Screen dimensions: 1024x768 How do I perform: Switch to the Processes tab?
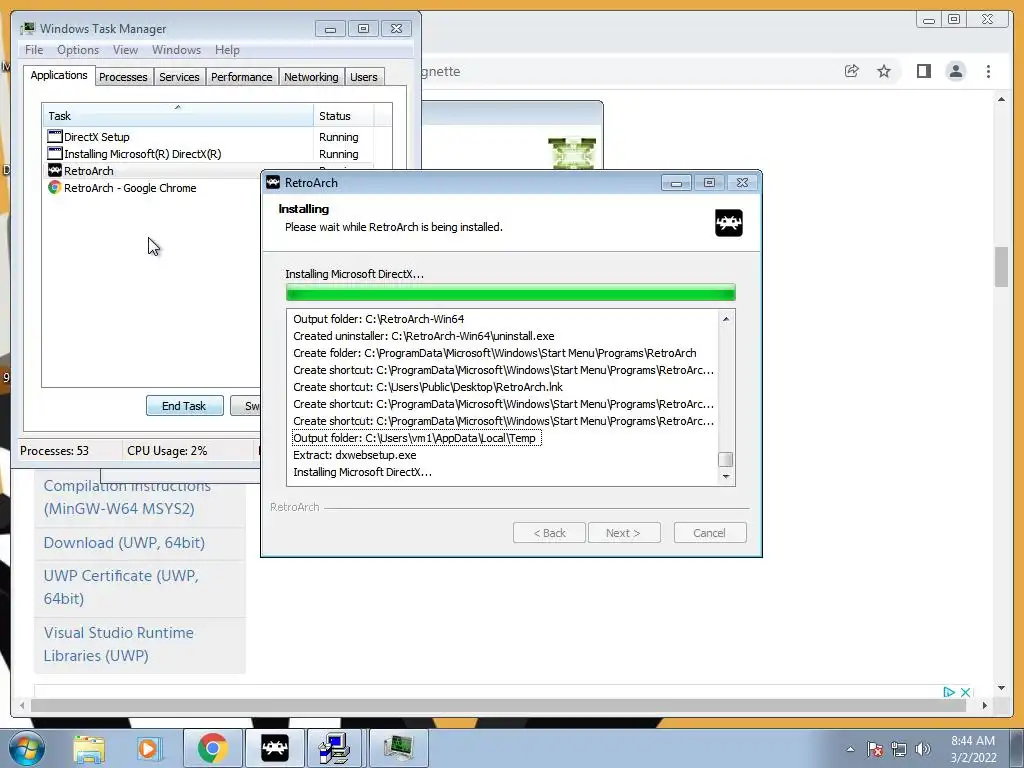tap(123, 77)
